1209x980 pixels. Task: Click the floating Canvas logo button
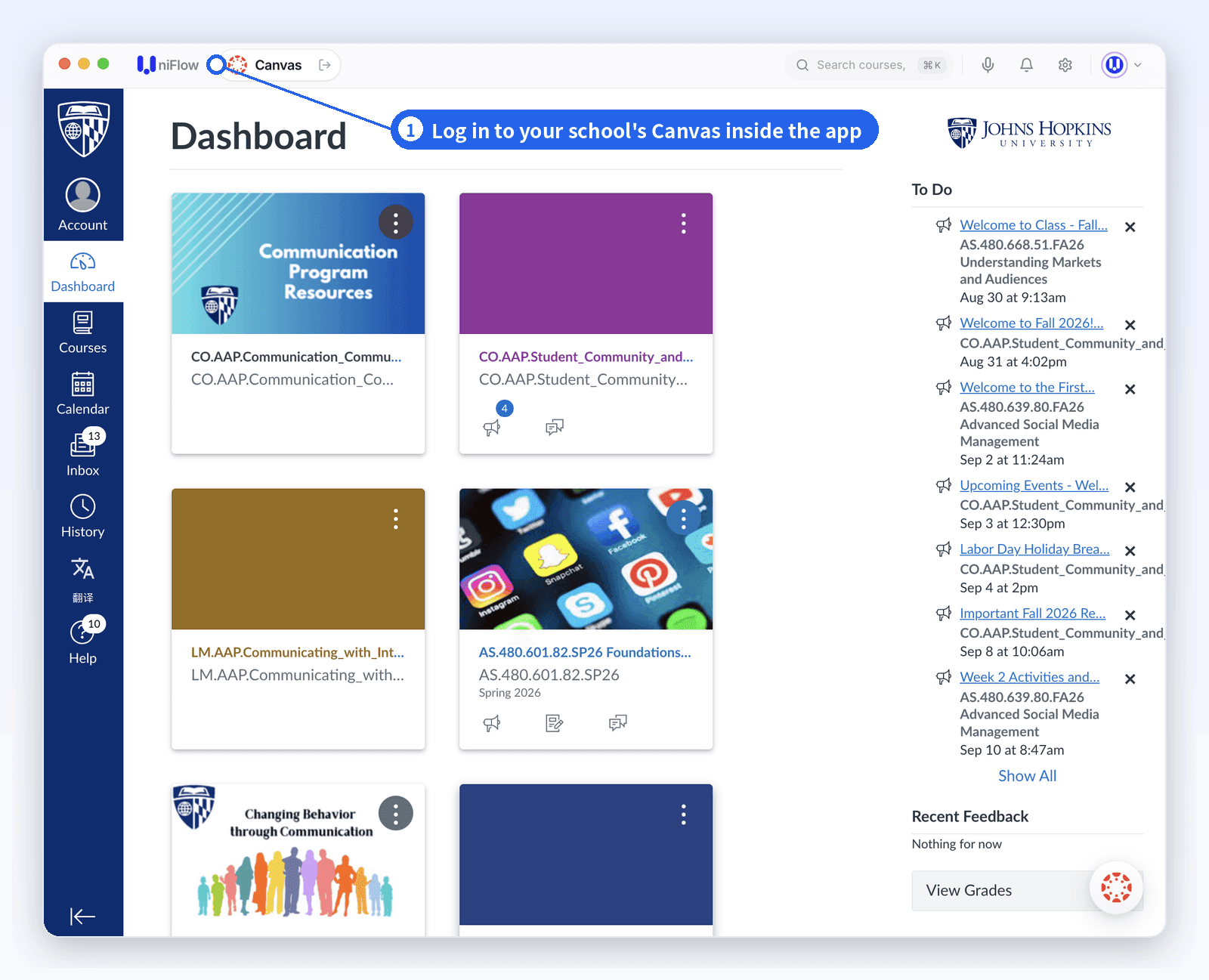click(x=1116, y=887)
